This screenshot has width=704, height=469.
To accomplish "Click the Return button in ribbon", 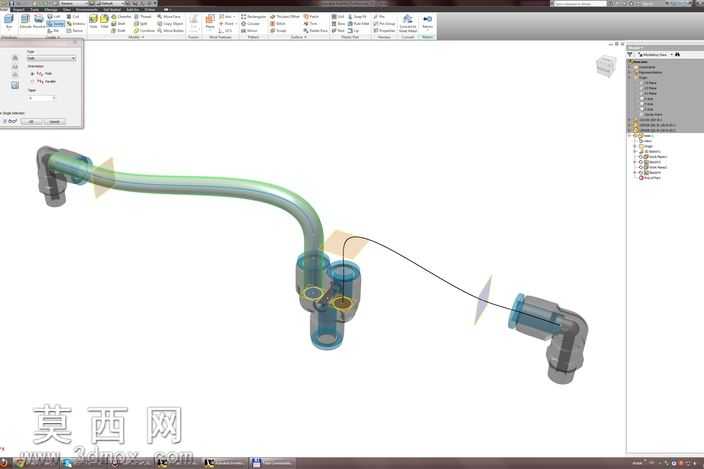I will point(427,22).
